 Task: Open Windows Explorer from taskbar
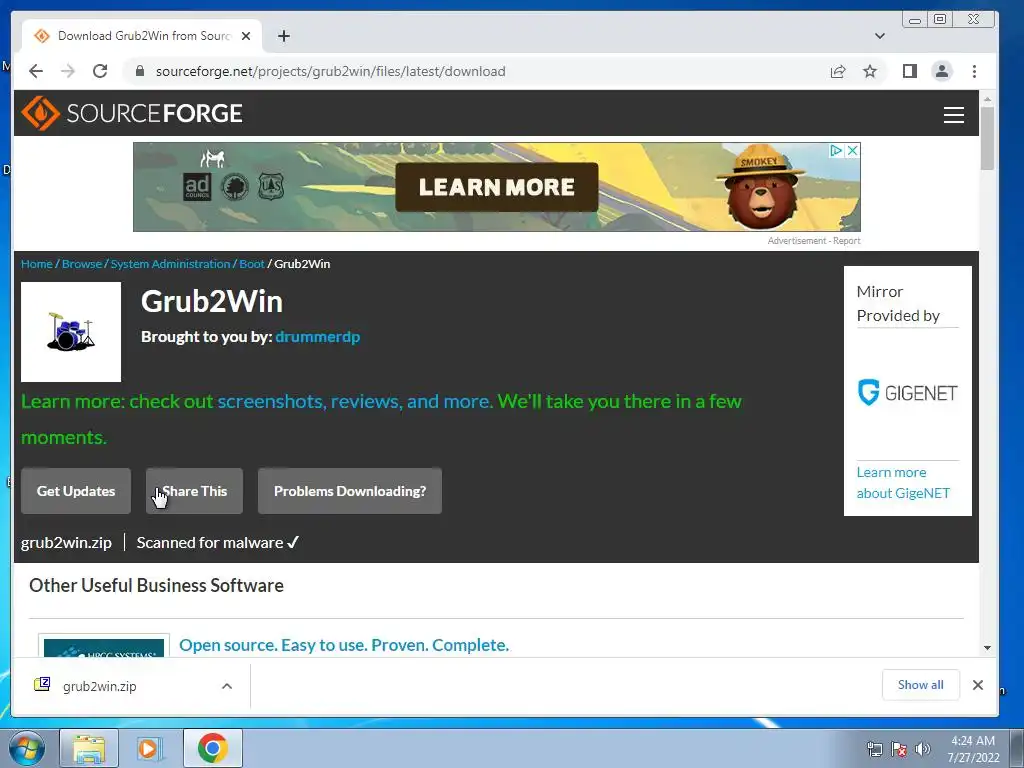tap(89, 748)
